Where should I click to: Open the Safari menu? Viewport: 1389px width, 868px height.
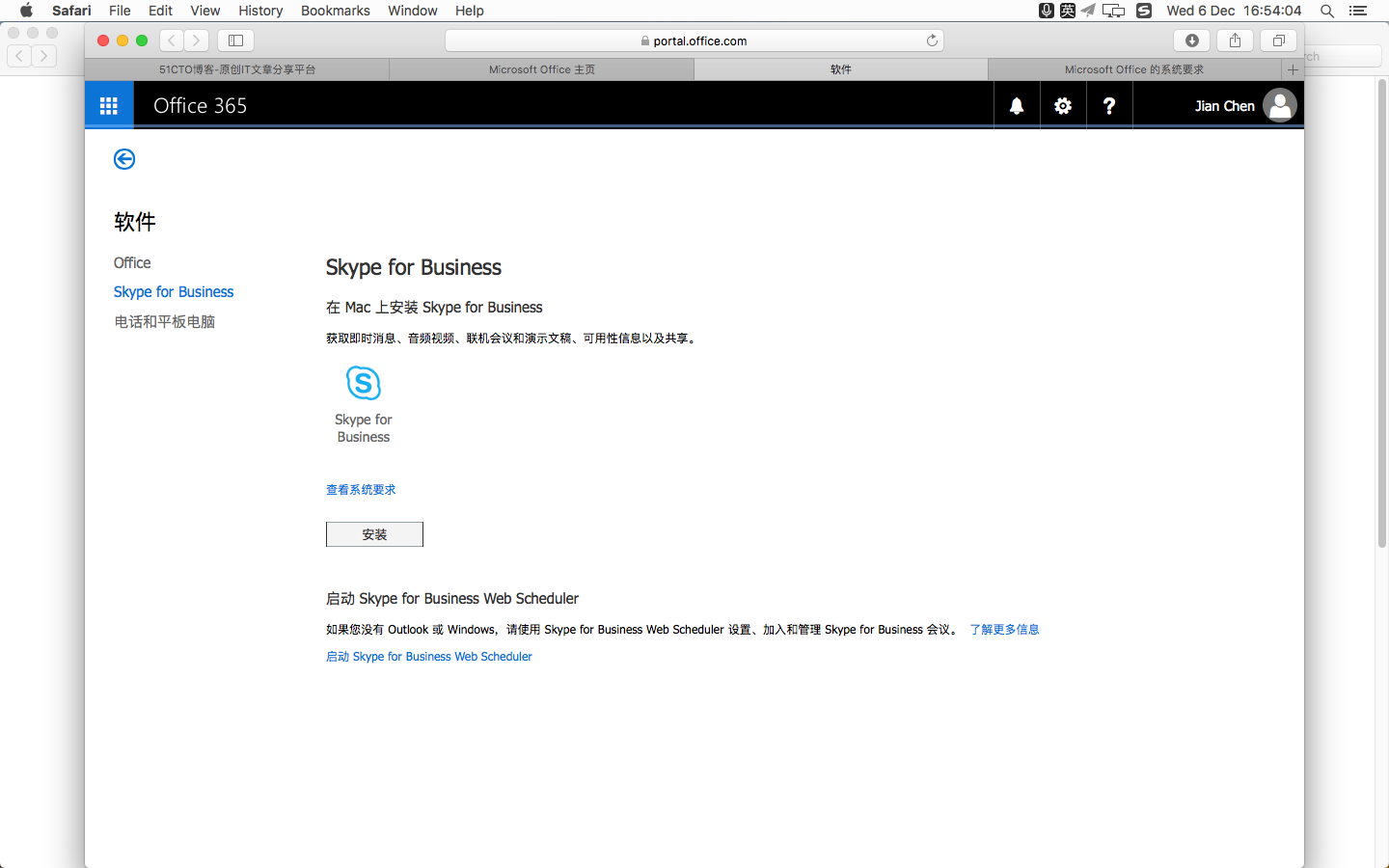71,11
